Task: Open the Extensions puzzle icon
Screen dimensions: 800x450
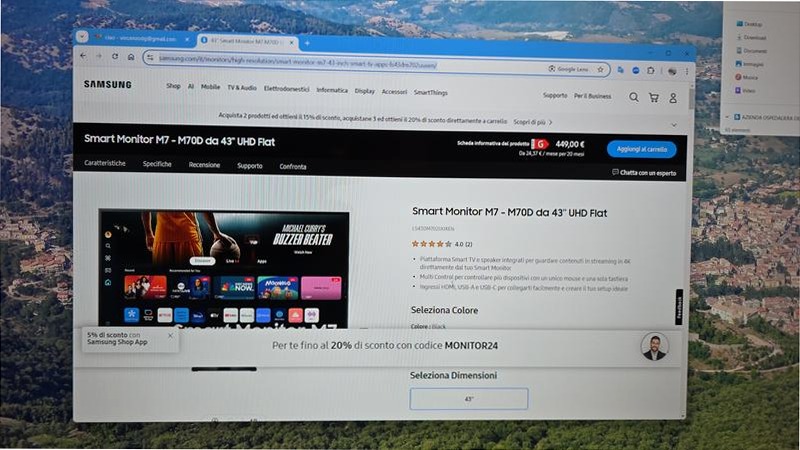Action: (x=651, y=70)
